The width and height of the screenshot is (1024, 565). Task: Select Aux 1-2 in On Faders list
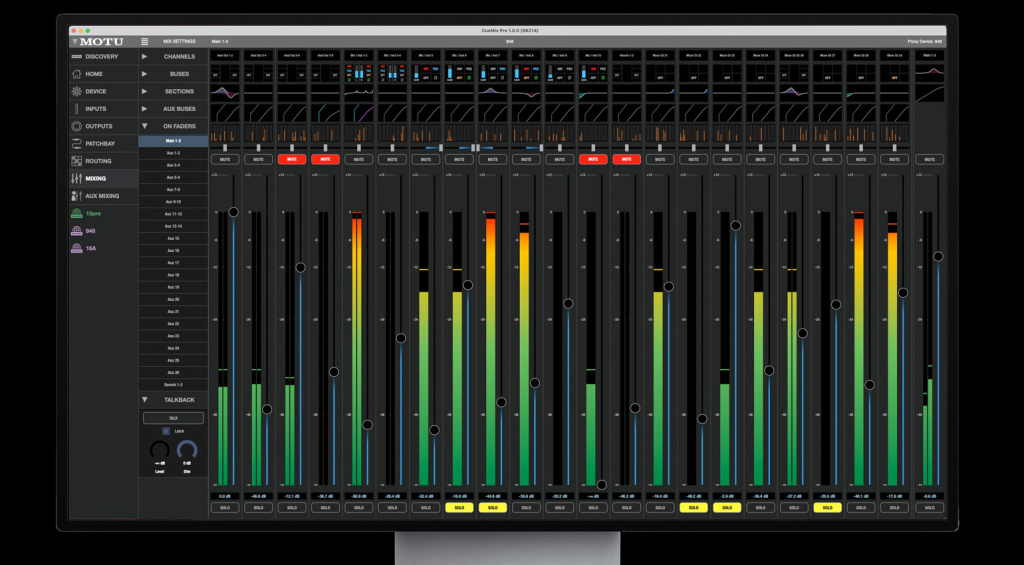pos(173,153)
